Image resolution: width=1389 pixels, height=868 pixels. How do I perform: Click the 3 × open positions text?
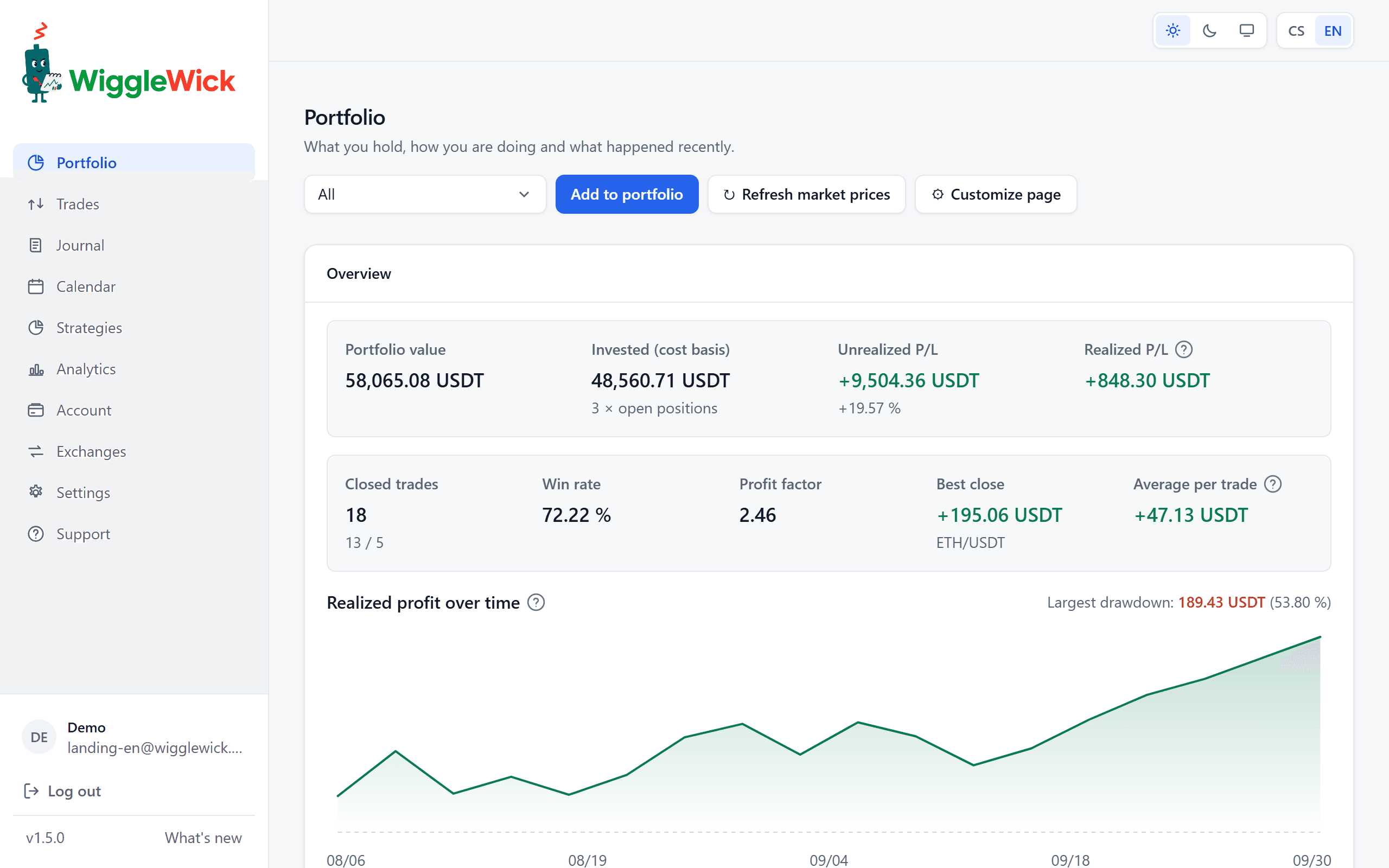(x=654, y=408)
